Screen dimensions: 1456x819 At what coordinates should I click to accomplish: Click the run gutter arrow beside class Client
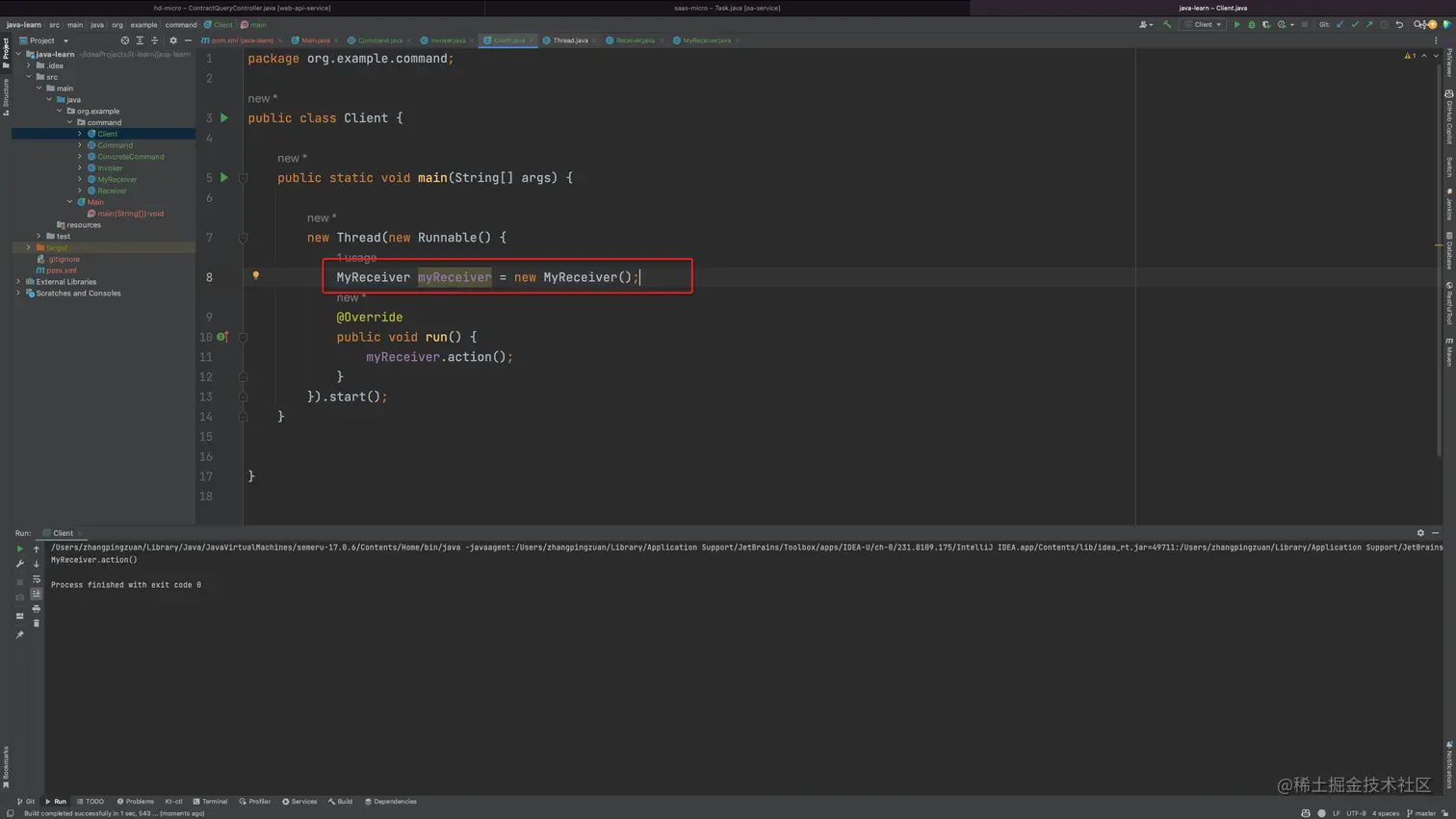click(x=224, y=118)
